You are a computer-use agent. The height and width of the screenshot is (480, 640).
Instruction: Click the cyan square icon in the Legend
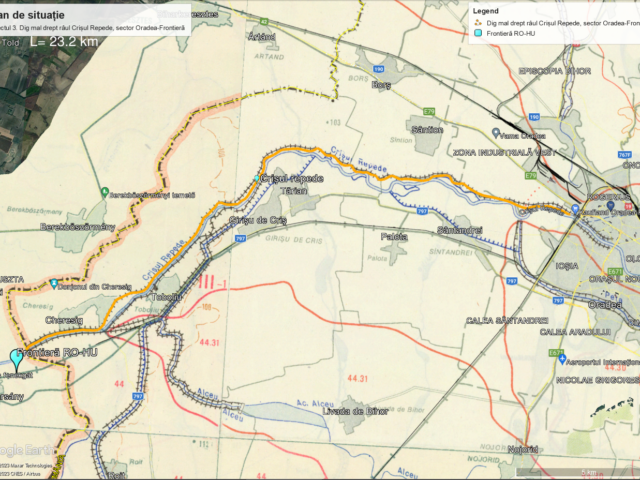pos(478,33)
